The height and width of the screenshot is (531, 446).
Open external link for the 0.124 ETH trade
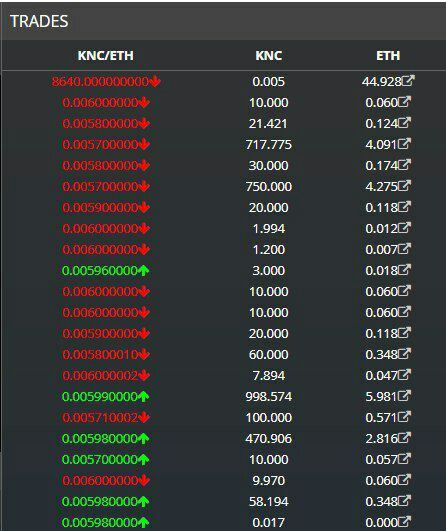[x=404, y=123]
